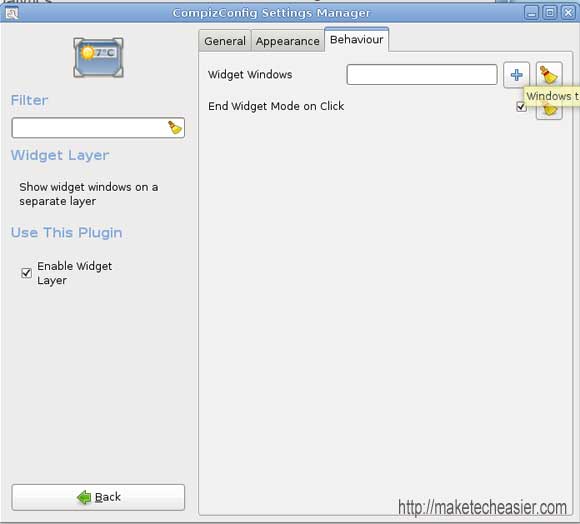The image size is (580, 524).
Task: Click the 'Widget Layer' heading
Action: tap(60, 155)
